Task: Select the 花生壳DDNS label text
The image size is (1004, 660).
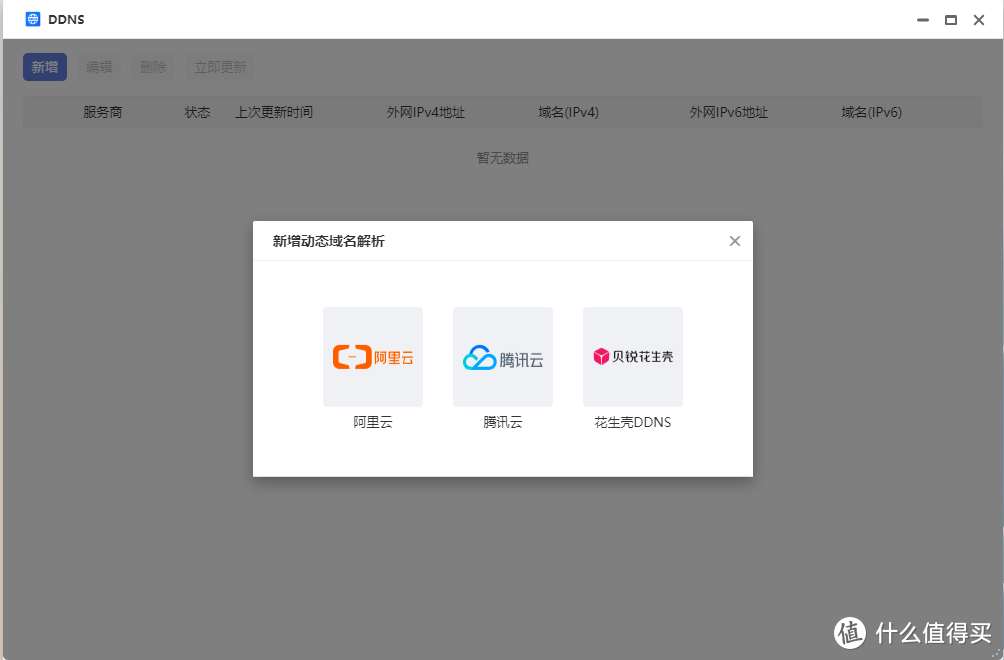Action: [632, 421]
